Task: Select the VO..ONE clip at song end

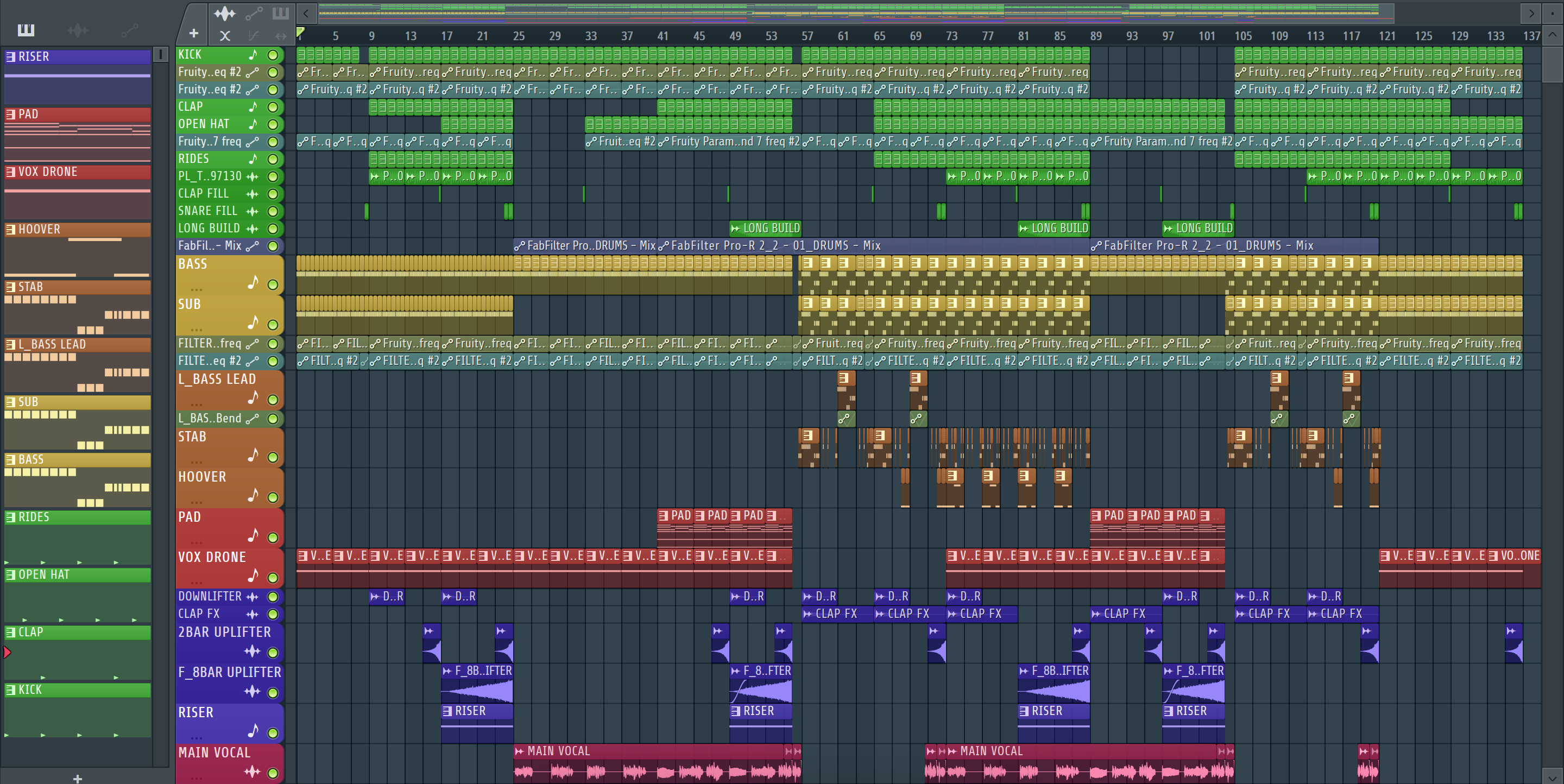Action: pyautogui.click(x=1514, y=568)
